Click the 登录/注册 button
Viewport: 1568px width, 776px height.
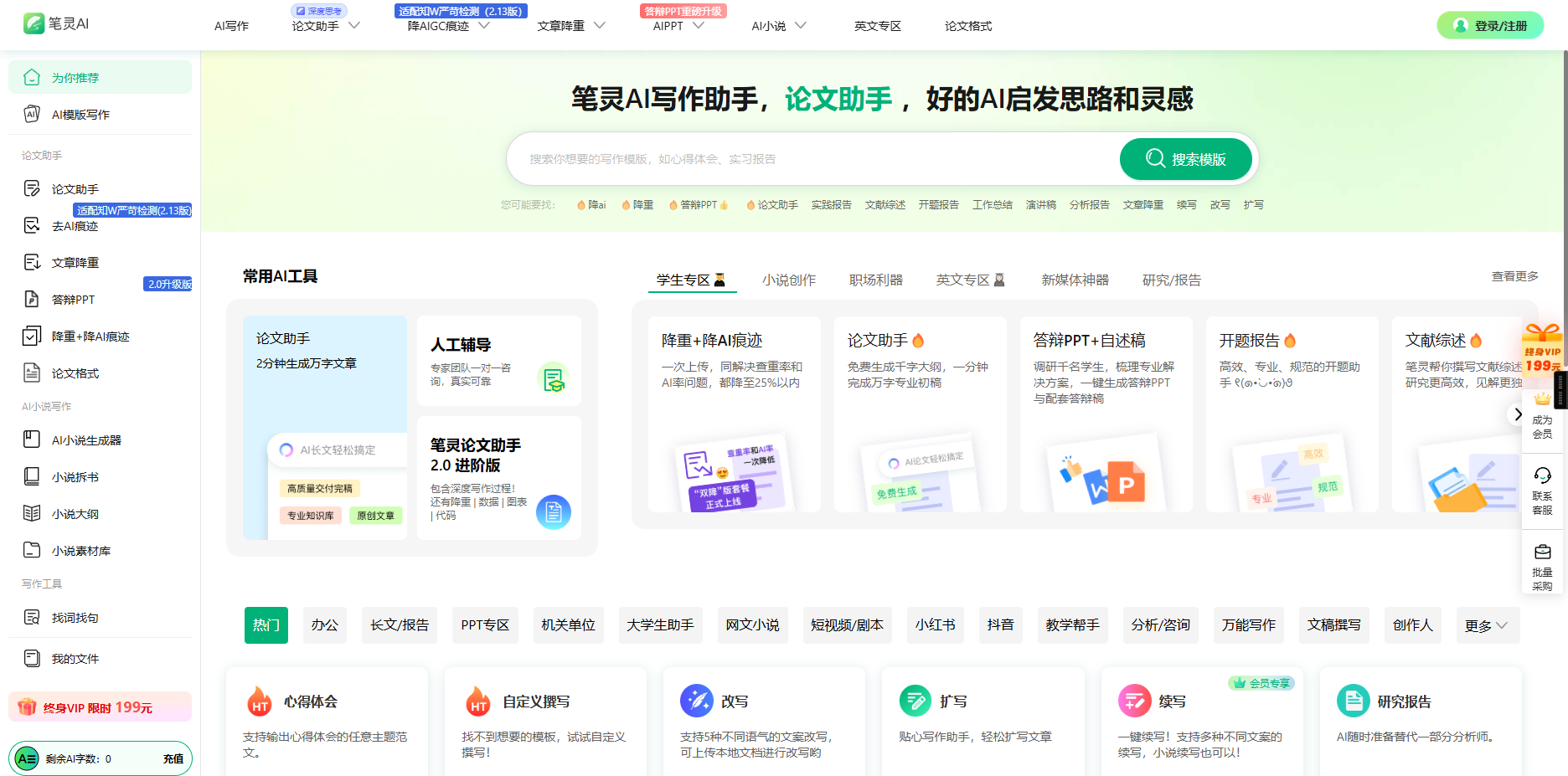(x=1490, y=26)
